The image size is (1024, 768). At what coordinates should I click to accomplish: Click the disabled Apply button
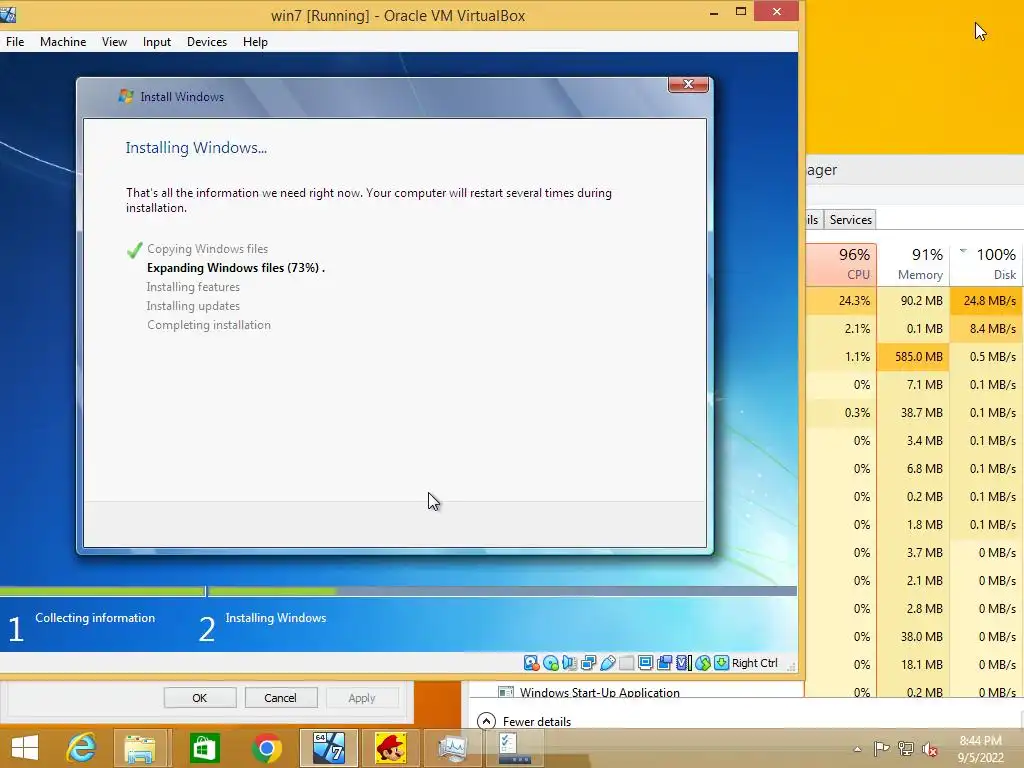(362, 697)
